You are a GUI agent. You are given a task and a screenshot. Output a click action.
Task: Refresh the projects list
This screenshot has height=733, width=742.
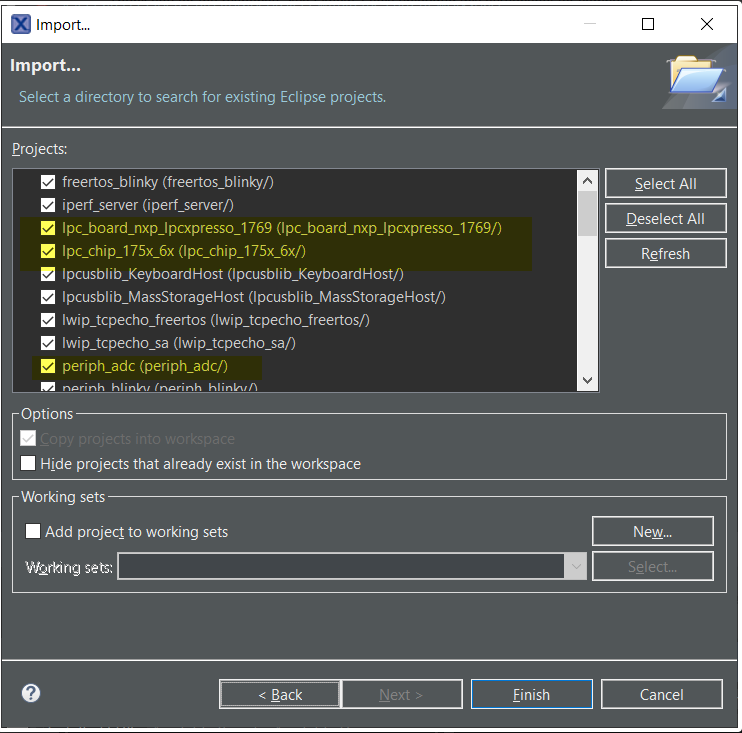coord(665,253)
